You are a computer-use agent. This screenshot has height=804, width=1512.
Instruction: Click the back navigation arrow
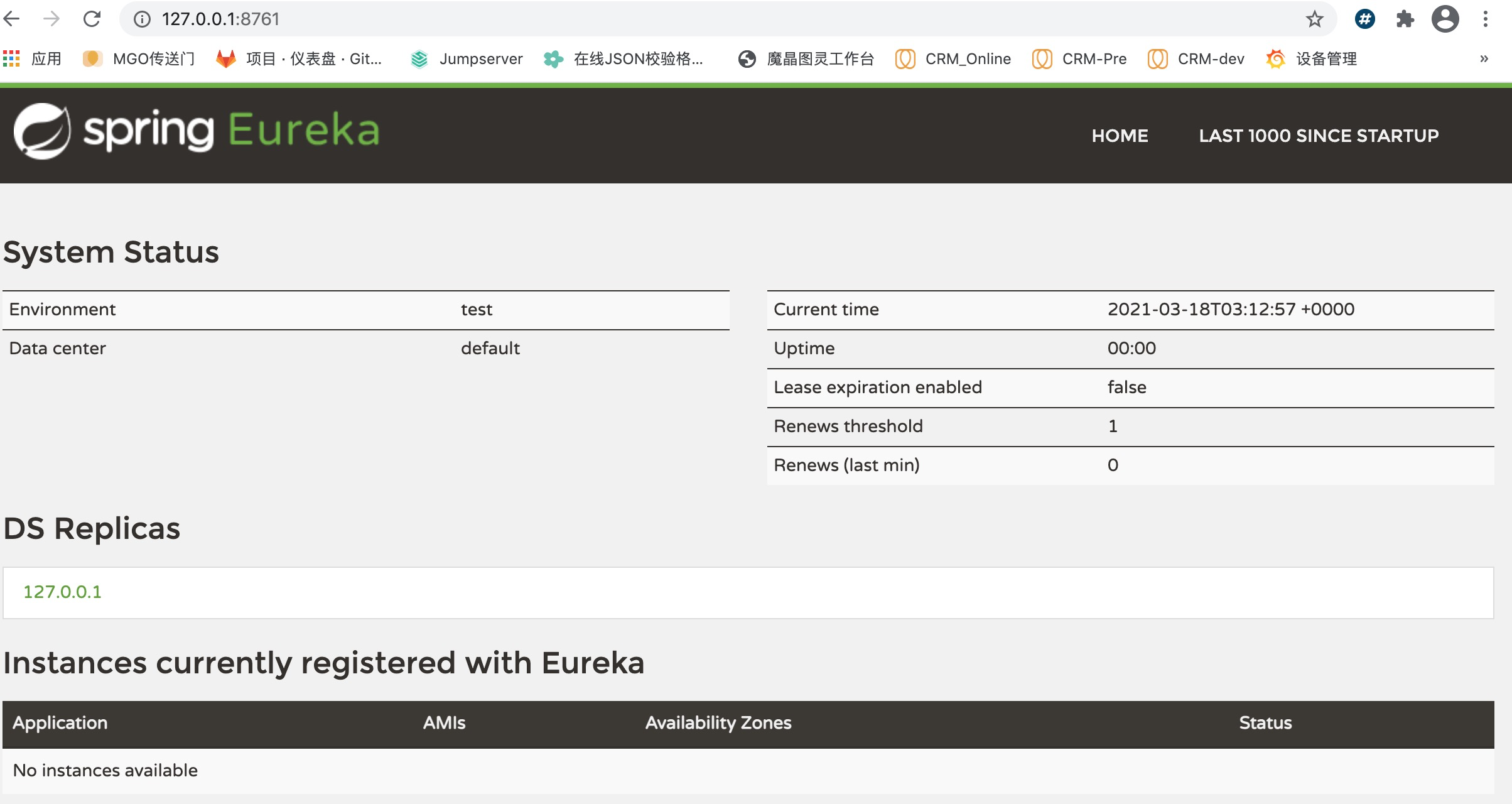click(12, 19)
